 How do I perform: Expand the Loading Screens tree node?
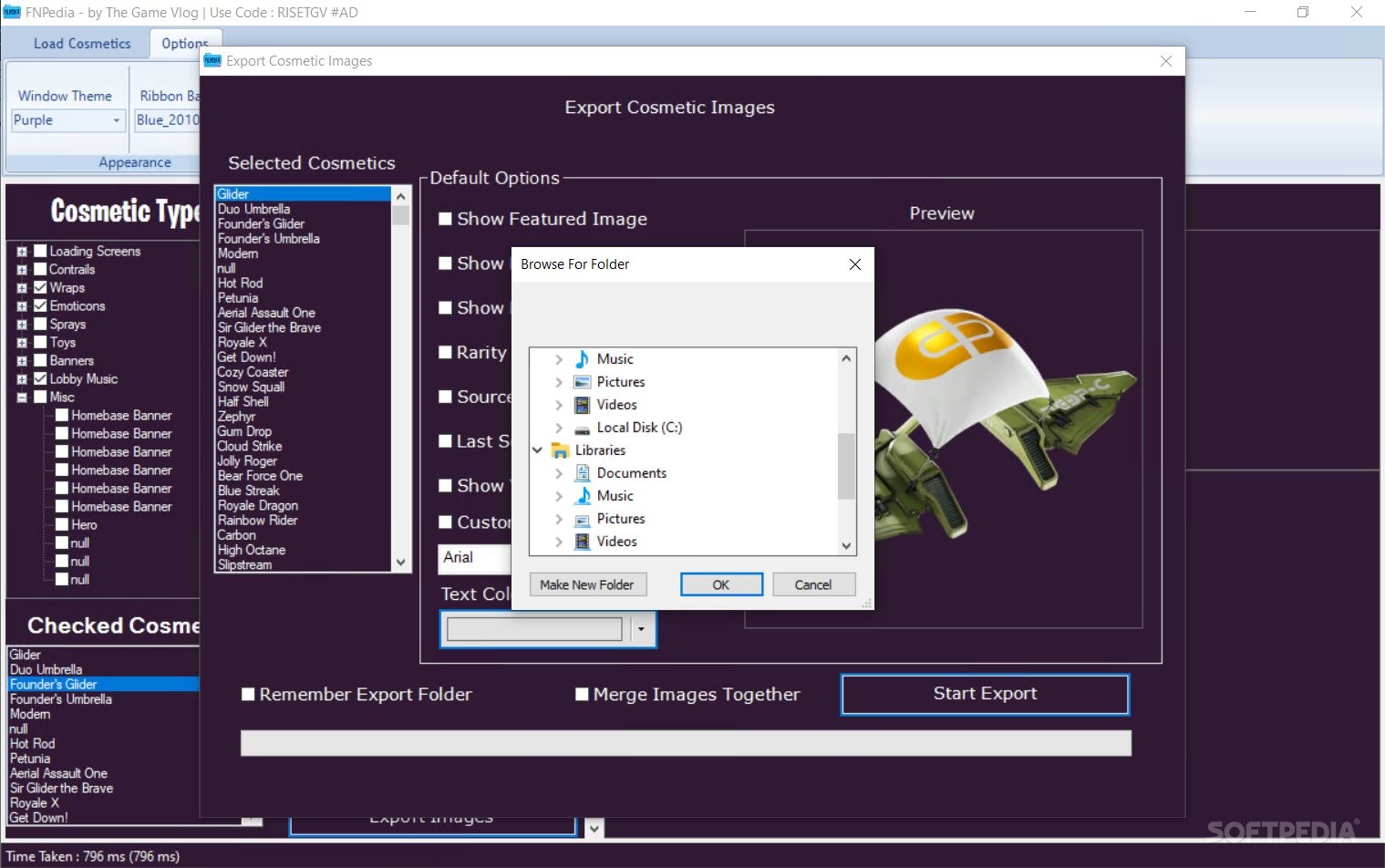coord(22,252)
